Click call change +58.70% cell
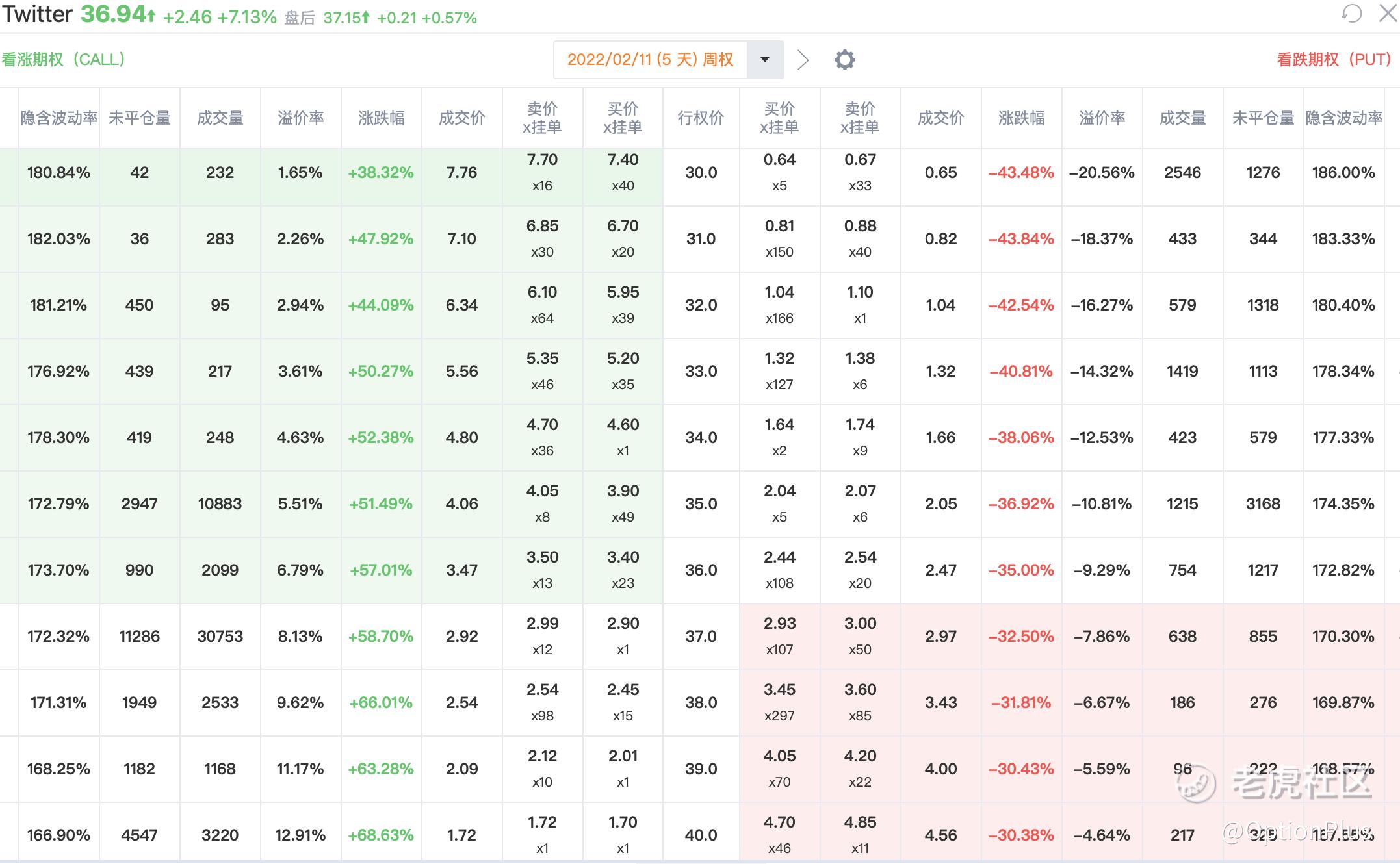 381,637
